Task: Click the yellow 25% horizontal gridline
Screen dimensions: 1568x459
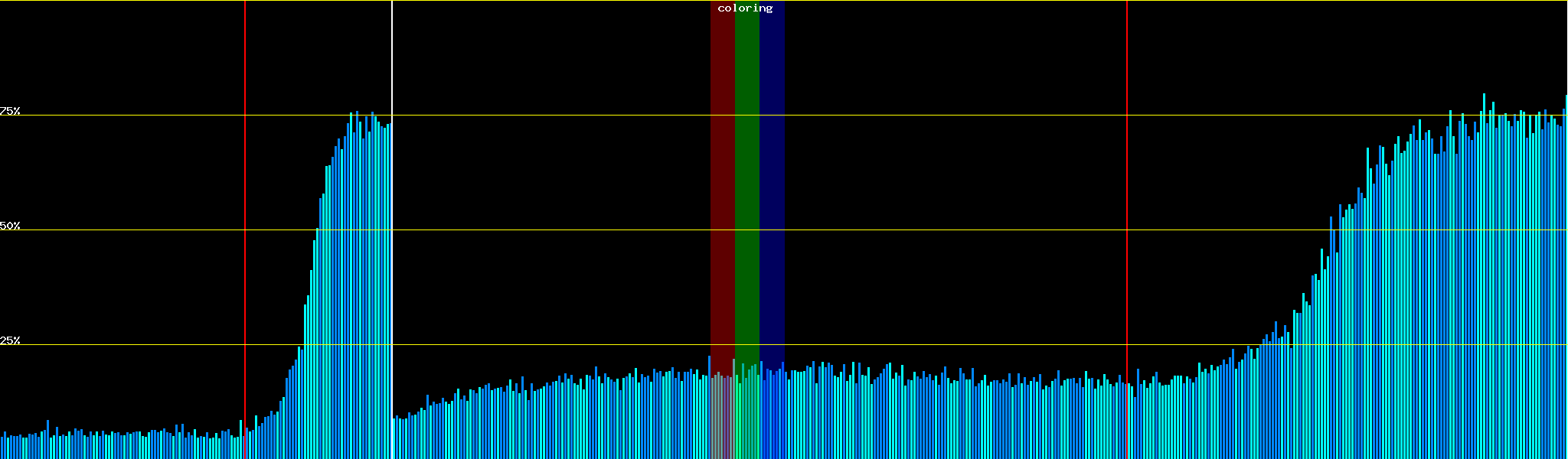Action: pos(919,345)
